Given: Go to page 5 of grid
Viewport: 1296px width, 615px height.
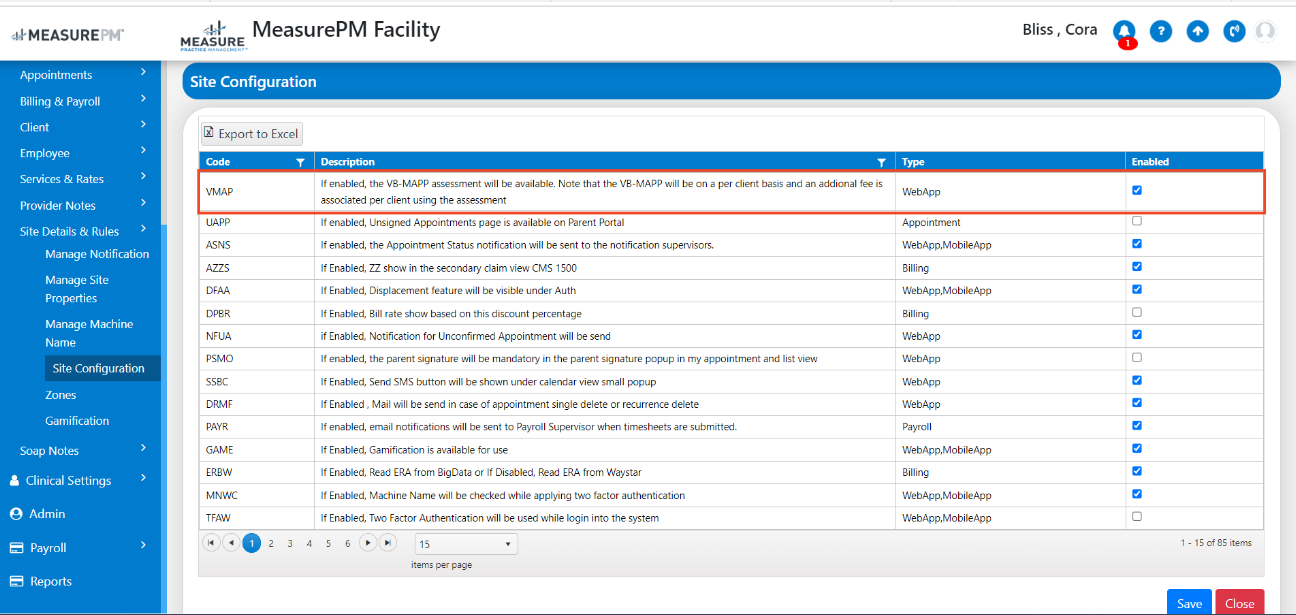Looking at the screenshot, I should pyautogui.click(x=328, y=544).
